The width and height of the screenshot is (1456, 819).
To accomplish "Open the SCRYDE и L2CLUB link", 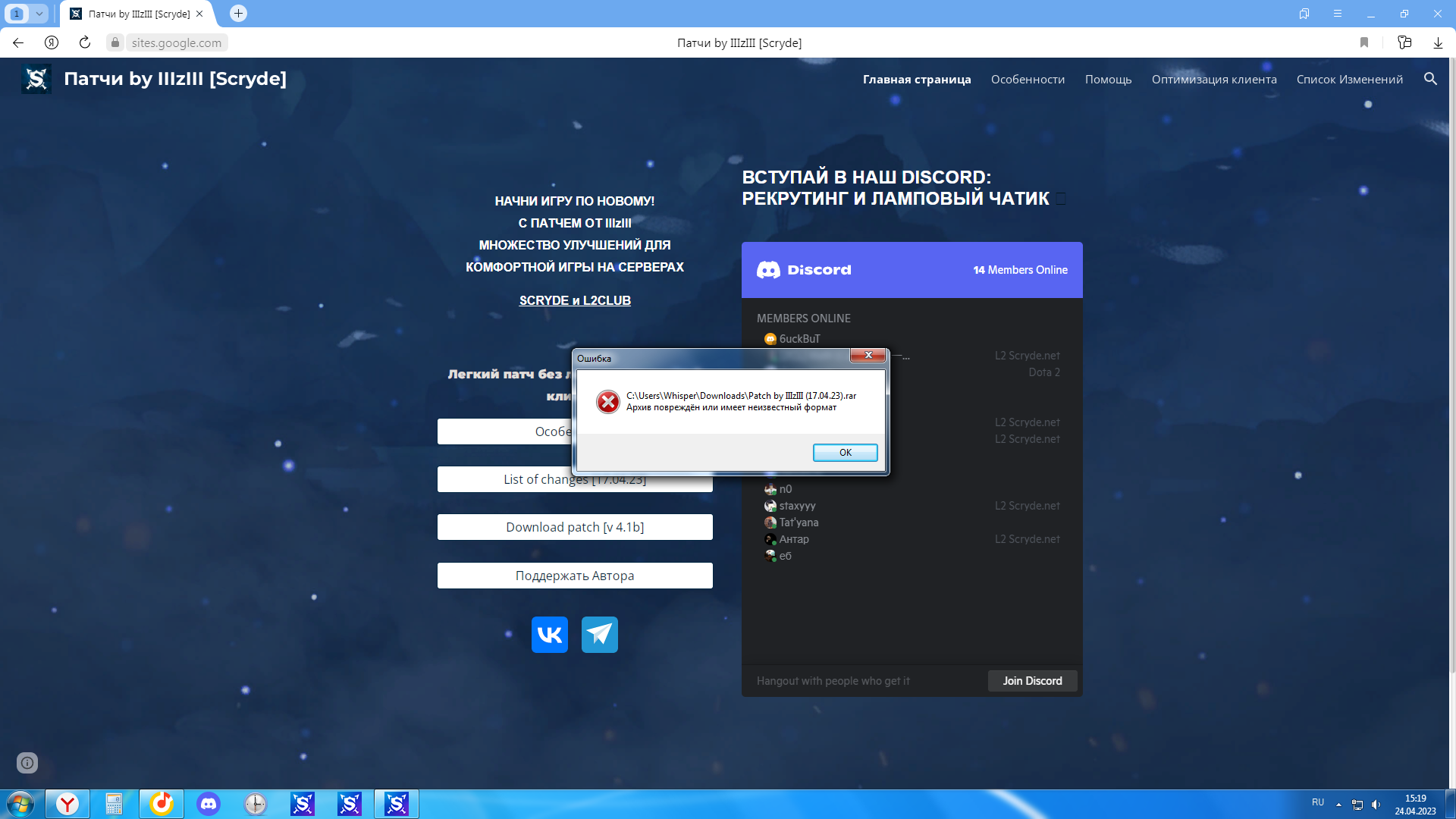I will [575, 300].
